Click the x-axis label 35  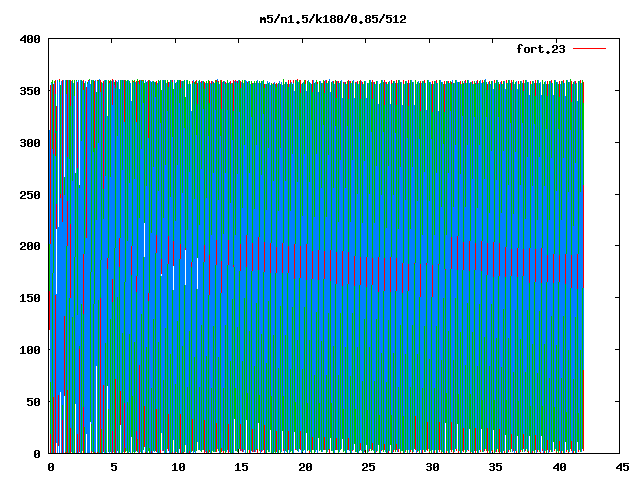point(496,467)
